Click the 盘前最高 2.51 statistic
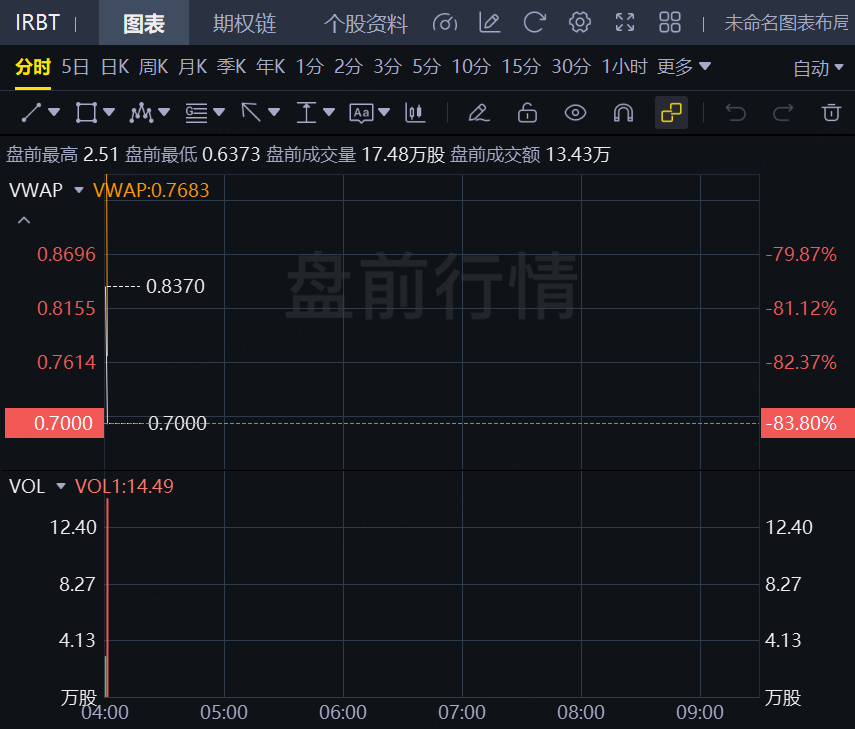 click(62, 155)
